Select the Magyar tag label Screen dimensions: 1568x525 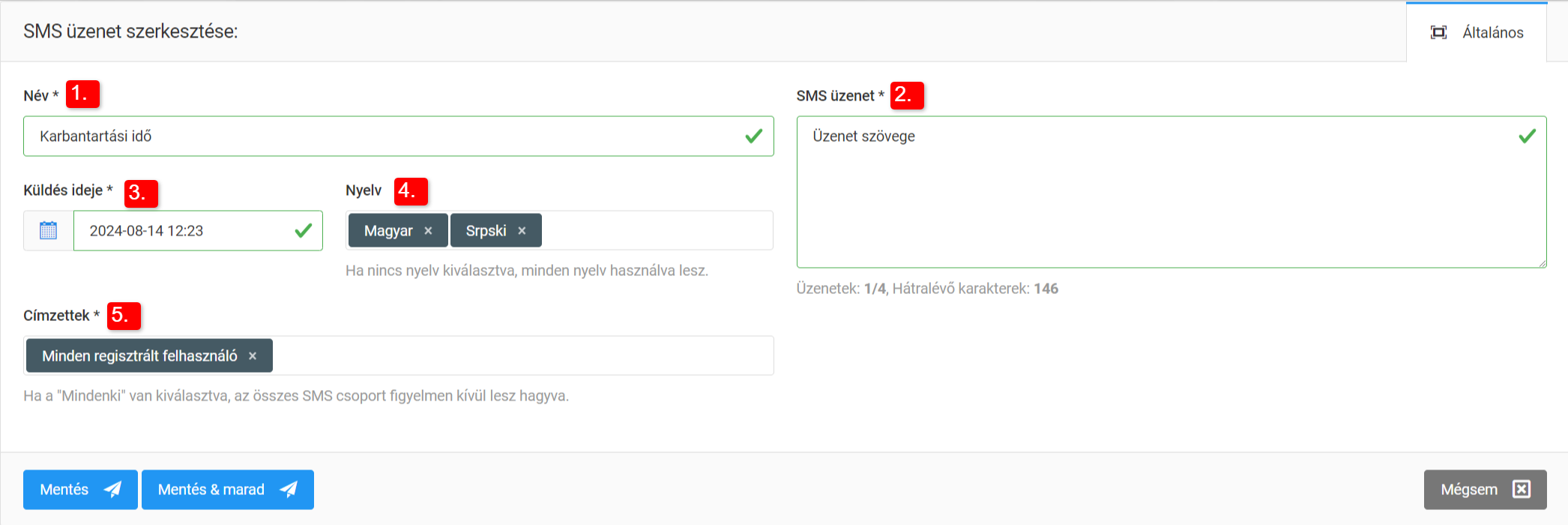pyautogui.click(x=388, y=231)
